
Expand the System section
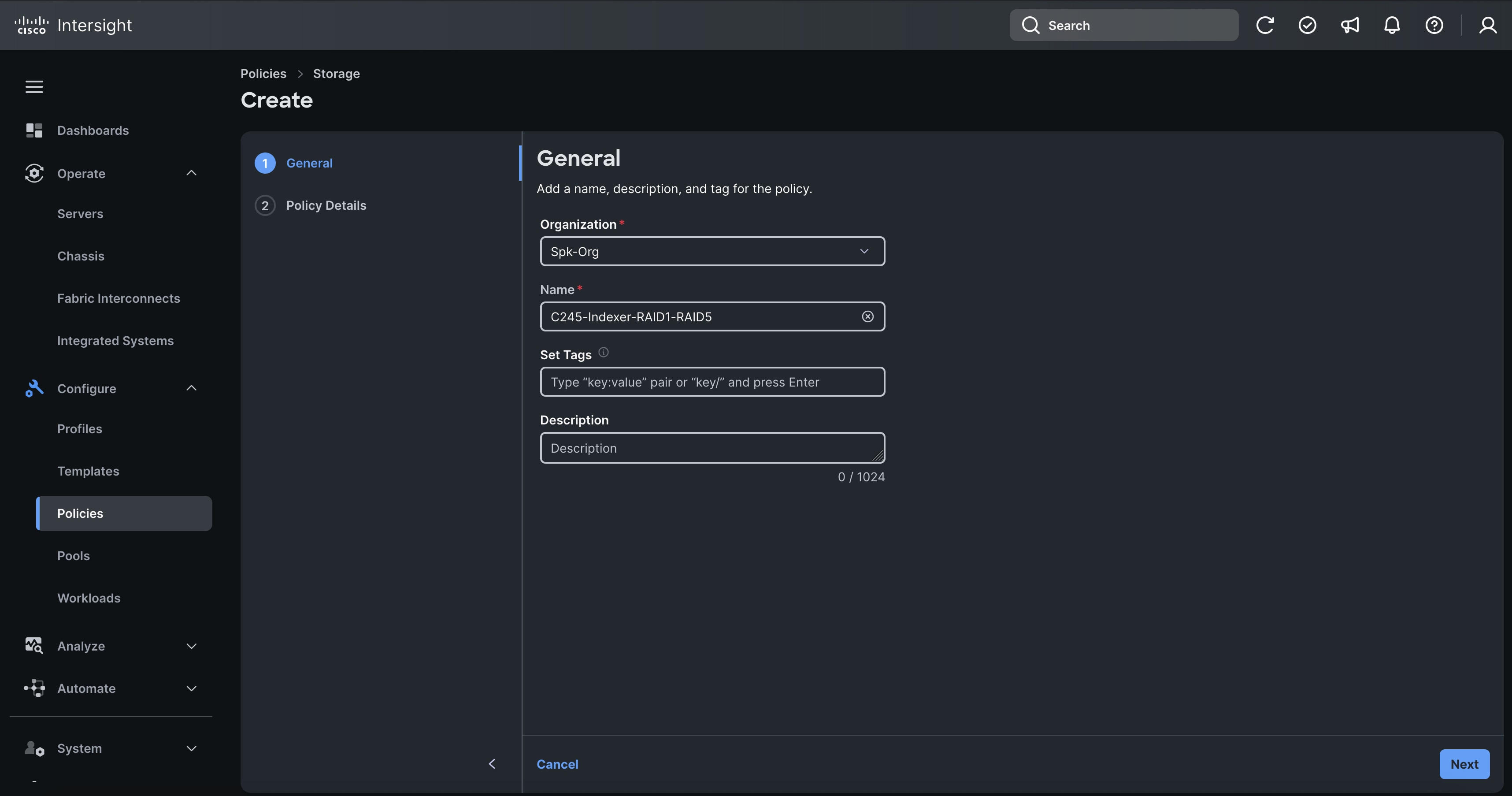coord(191,748)
